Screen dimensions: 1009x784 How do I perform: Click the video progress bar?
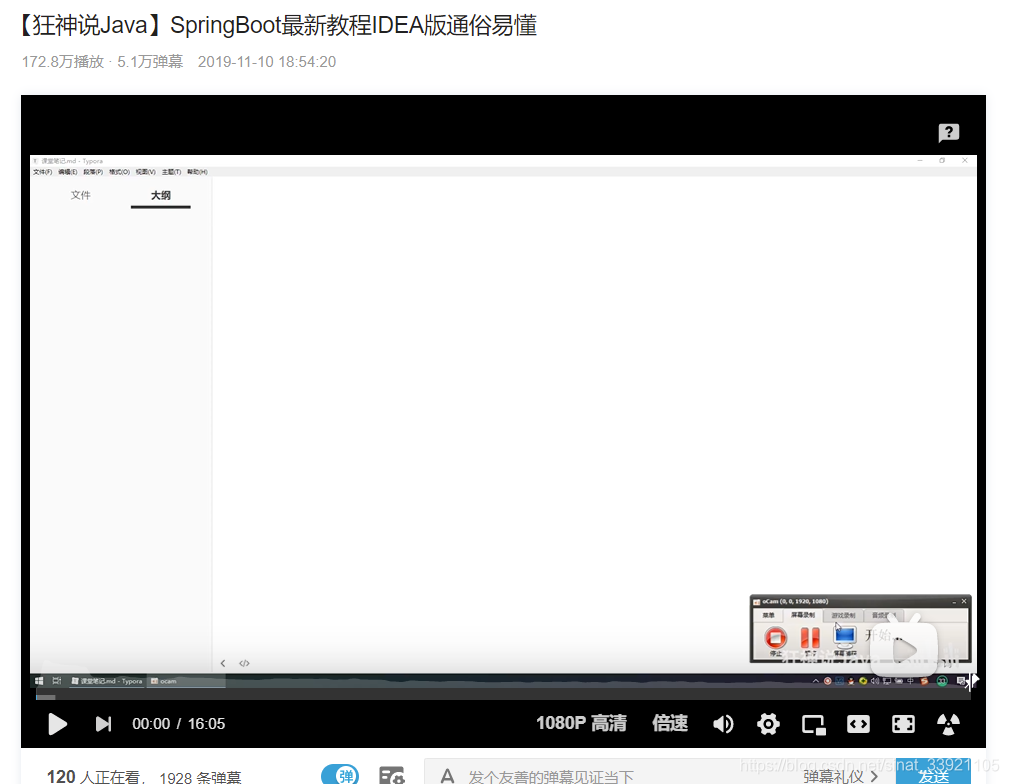point(503,696)
